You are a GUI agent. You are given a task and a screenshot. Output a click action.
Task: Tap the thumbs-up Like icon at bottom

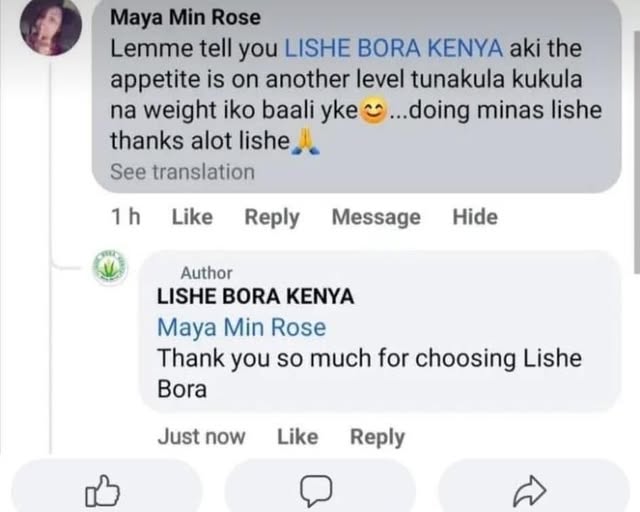tap(104, 491)
